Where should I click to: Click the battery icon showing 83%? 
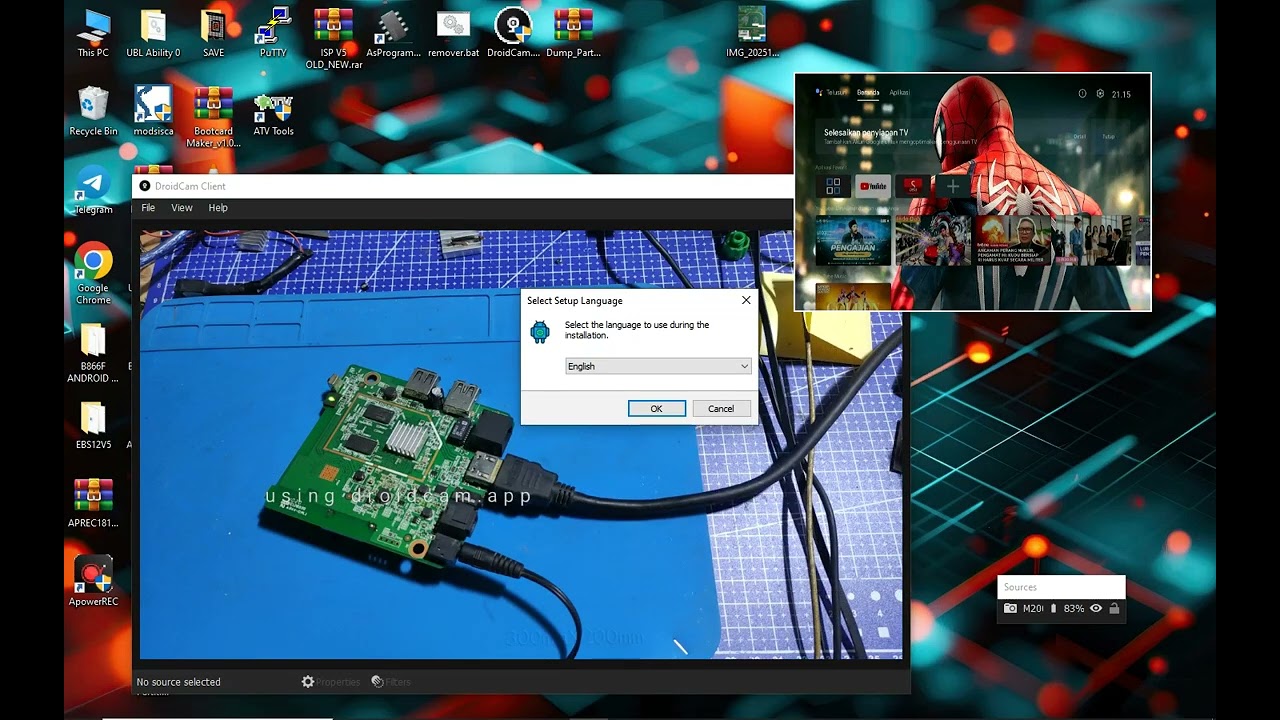click(1053, 608)
